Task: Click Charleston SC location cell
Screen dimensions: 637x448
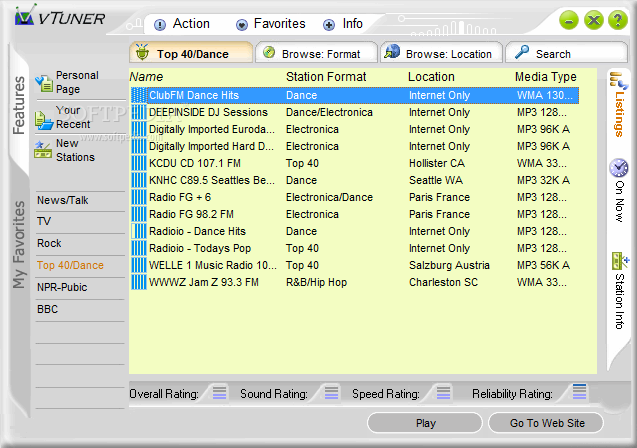Action: [x=443, y=282]
